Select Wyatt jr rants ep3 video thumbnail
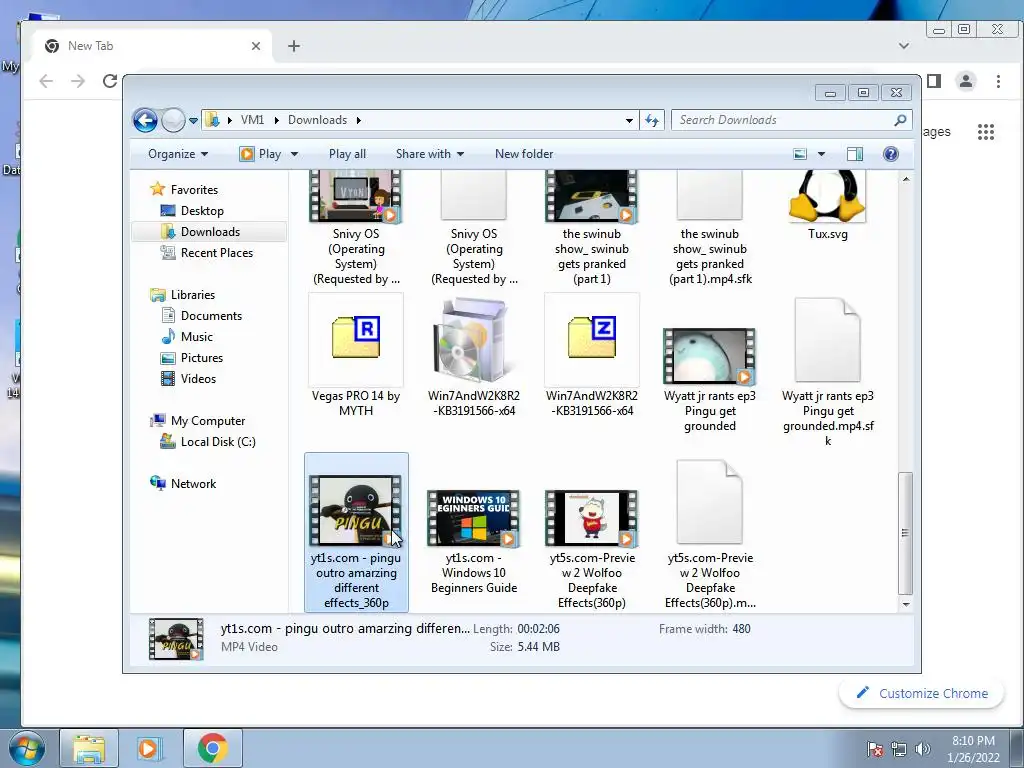 [x=709, y=357]
